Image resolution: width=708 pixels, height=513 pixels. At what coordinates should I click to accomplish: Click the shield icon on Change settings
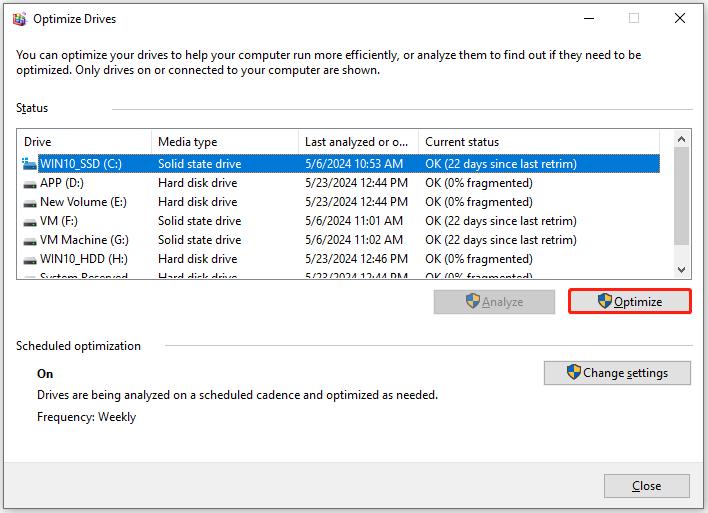point(573,372)
